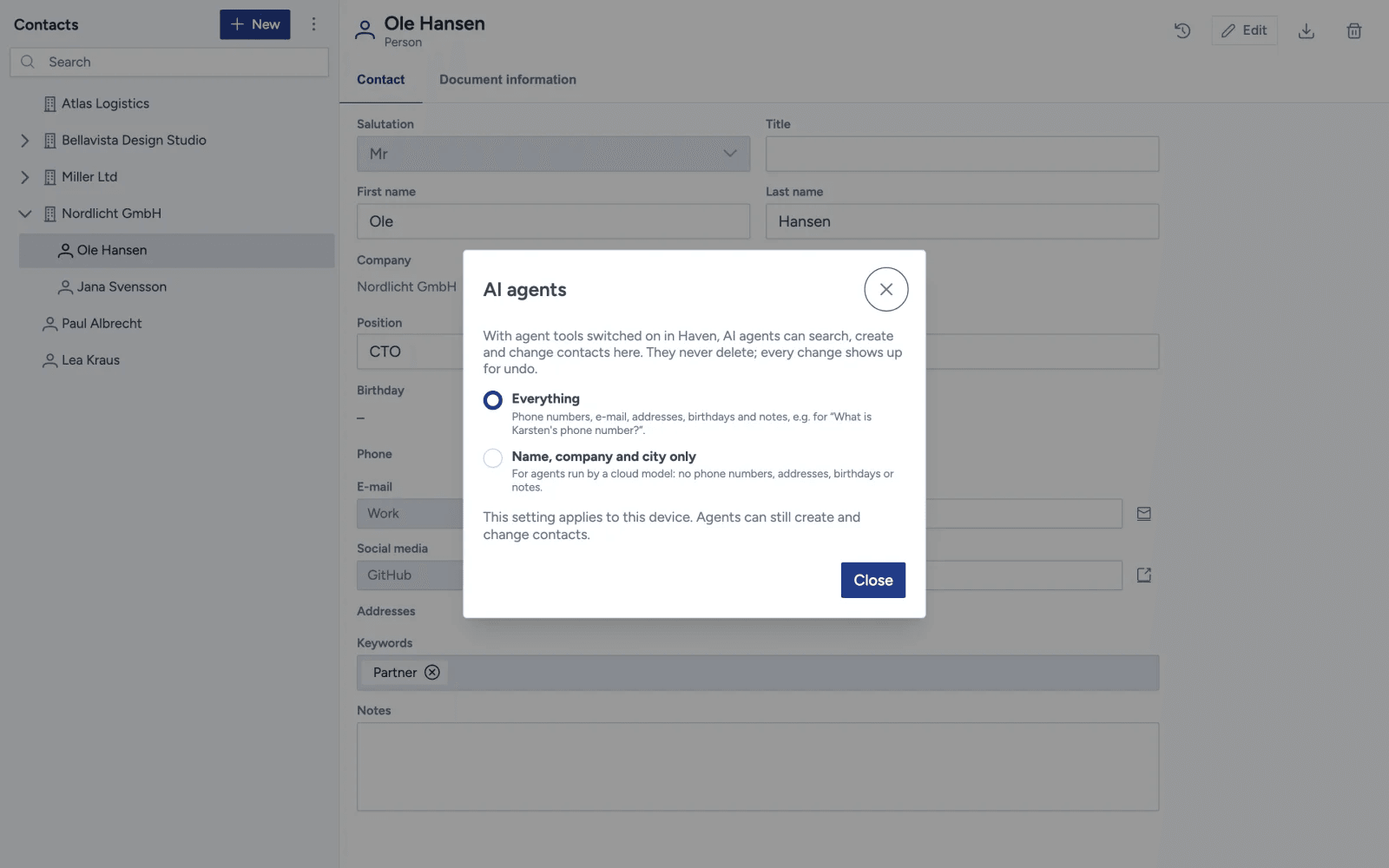Open the contacts more options menu
The height and width of the screenshot is (868, 1389).
pos(313,24)
